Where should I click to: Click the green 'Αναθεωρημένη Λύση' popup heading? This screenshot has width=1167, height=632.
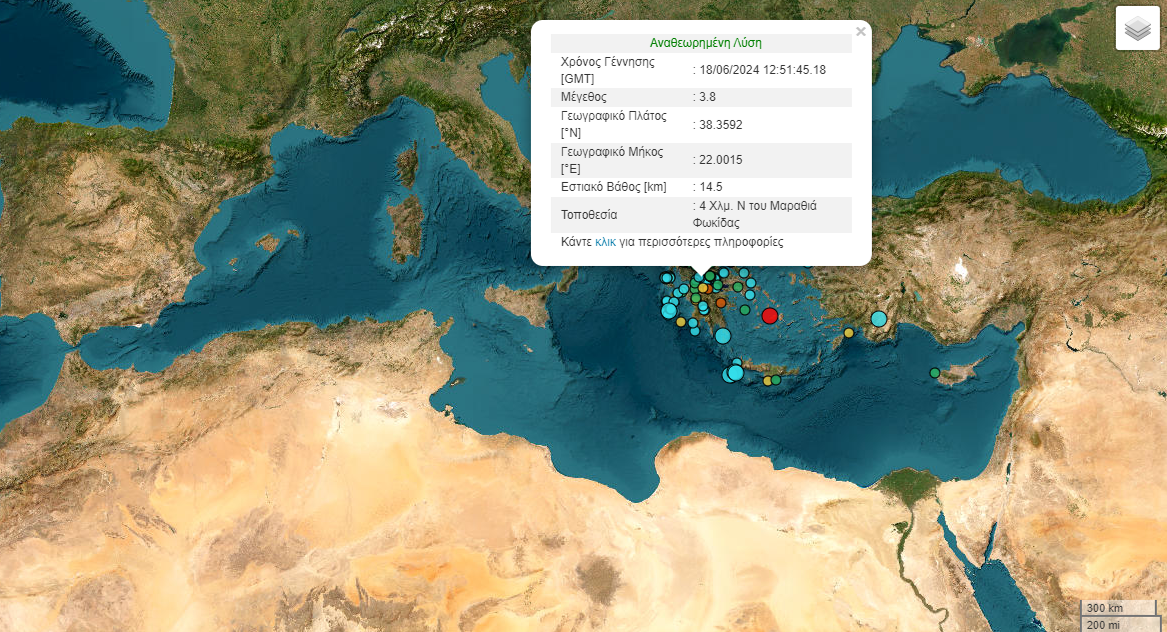point(705,43)
